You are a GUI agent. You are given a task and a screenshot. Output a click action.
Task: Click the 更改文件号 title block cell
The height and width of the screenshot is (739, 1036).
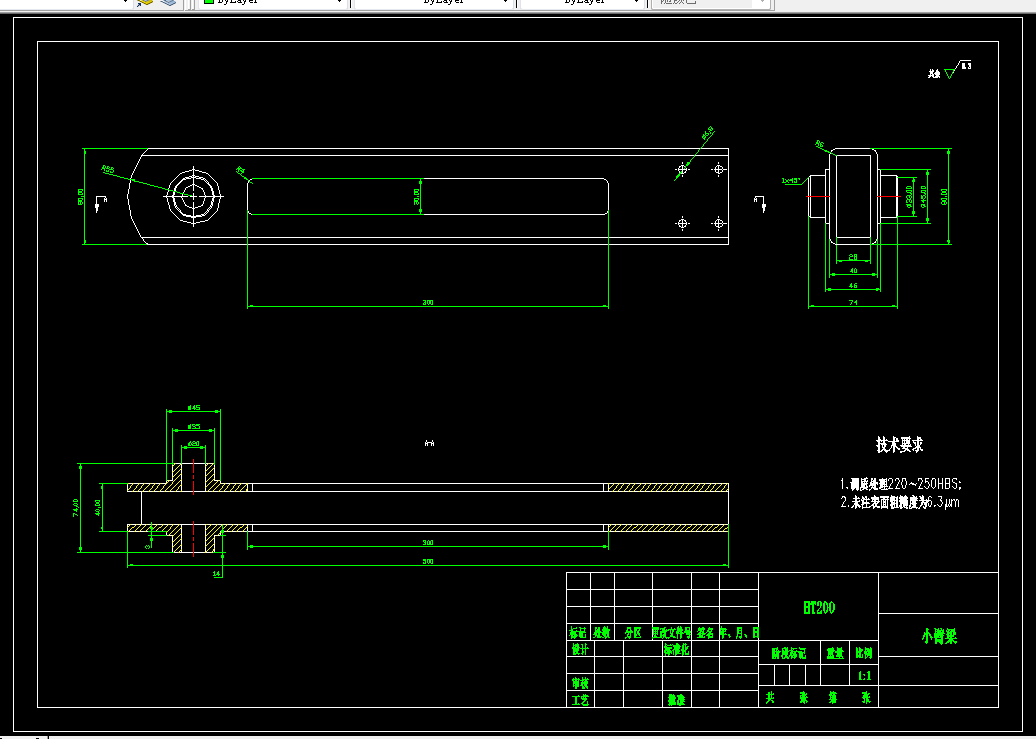671,633
